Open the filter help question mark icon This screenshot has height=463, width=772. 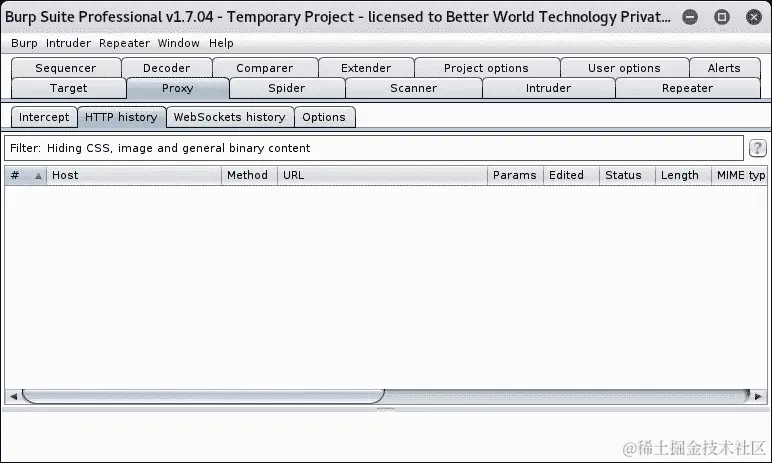coord(757,148)
